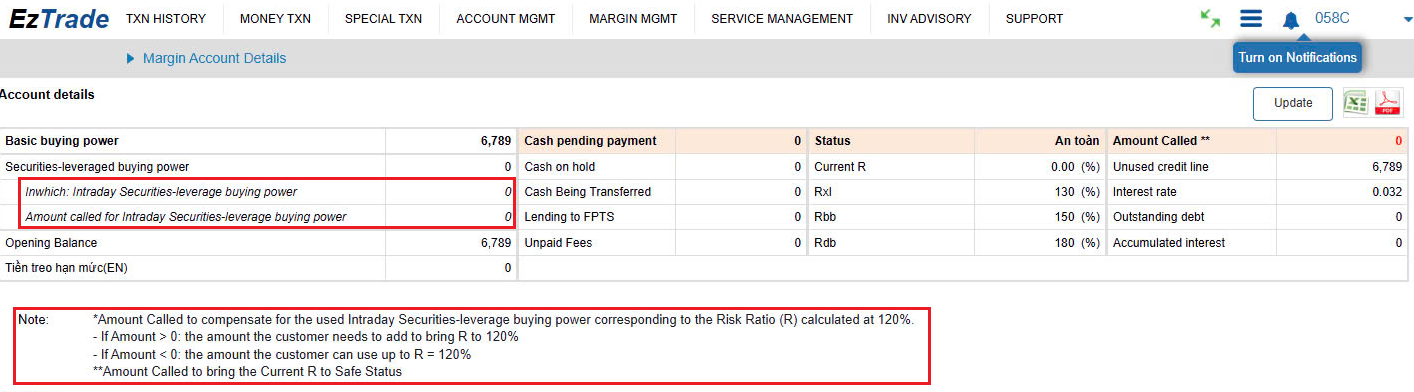Open the SPECIAL TXN menu

tap(383, 18)
